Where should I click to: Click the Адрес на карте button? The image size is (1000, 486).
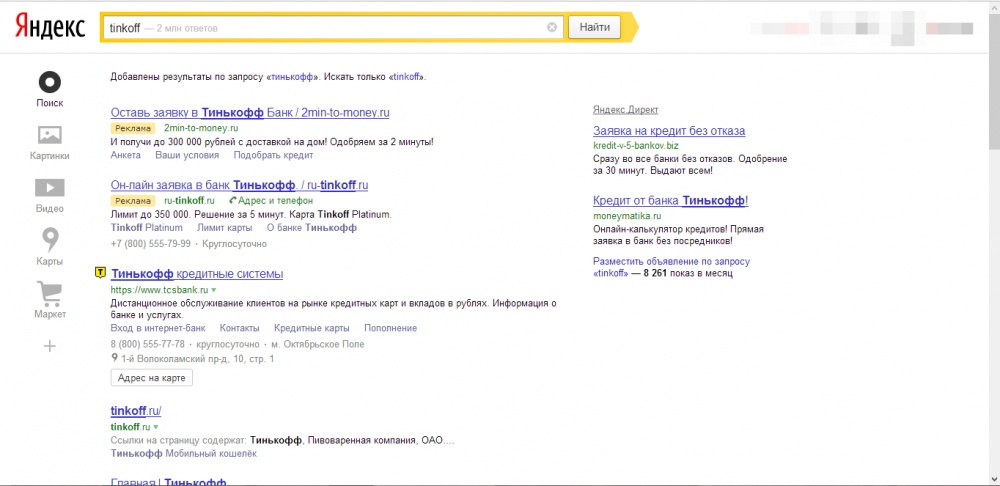(152, 378)
